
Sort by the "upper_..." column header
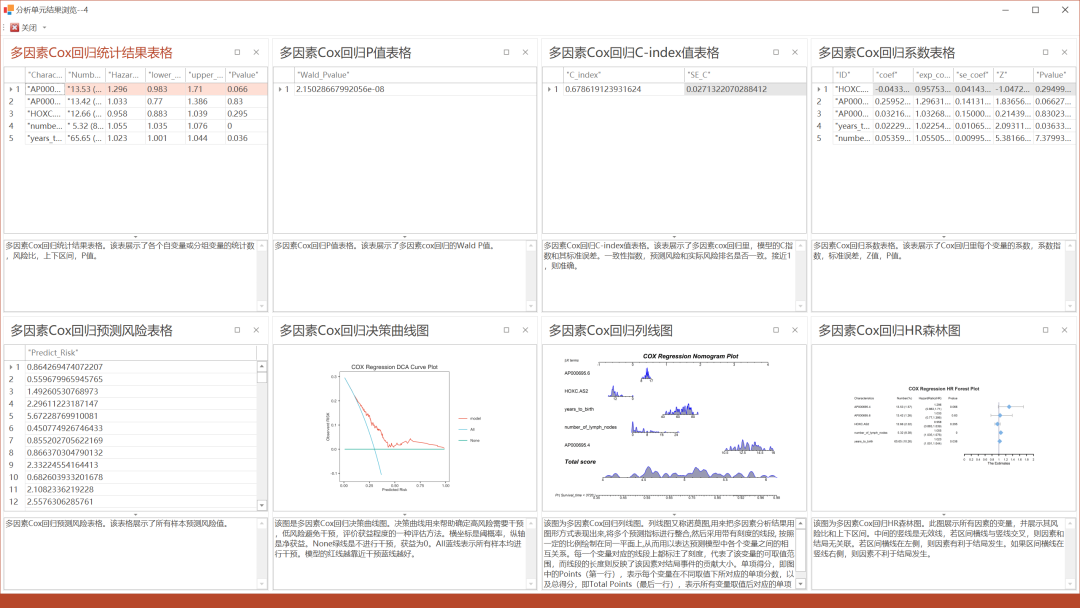coord(206,75)
